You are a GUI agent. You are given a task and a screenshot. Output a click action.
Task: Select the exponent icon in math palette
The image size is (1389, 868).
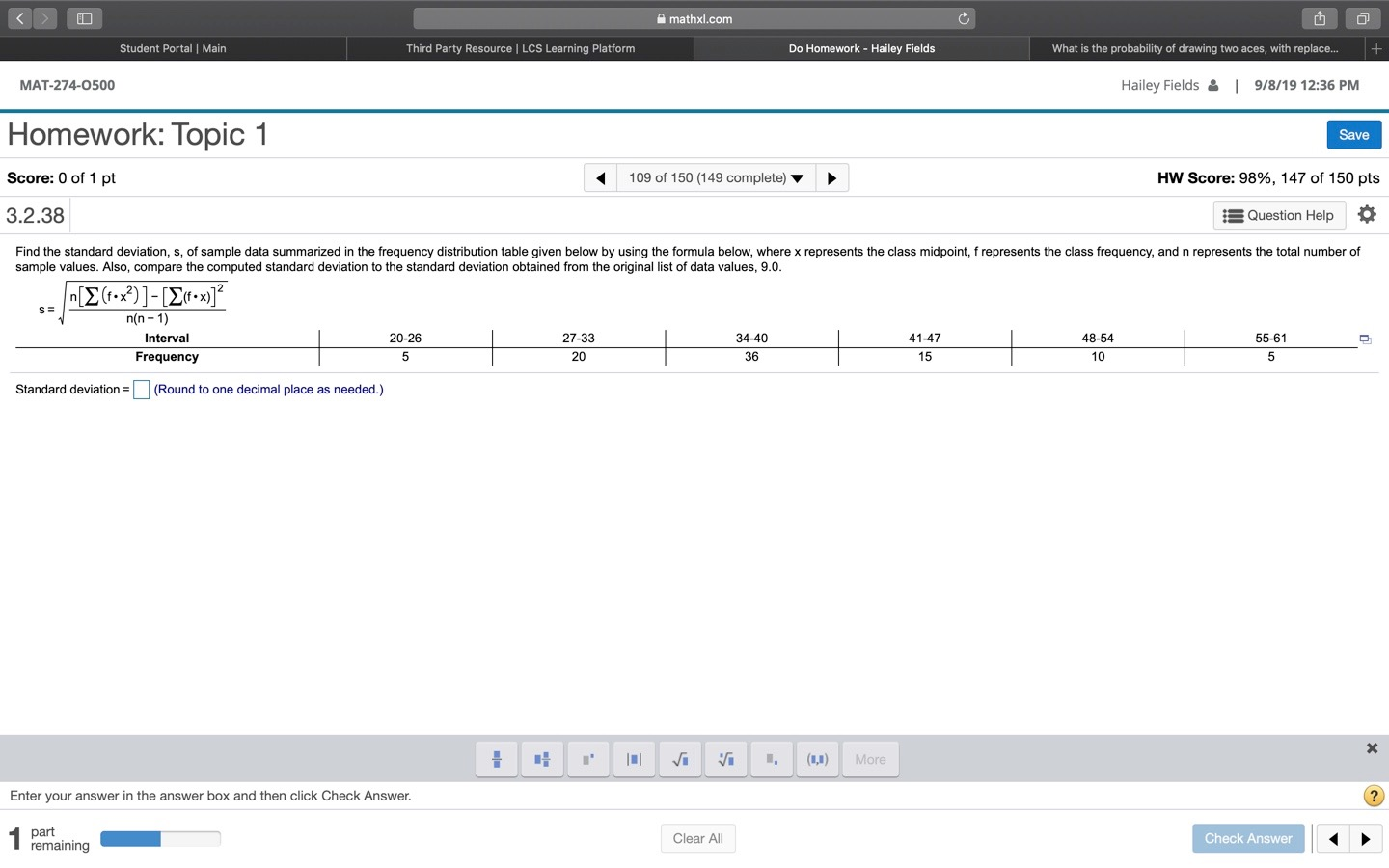click(587, 759)
